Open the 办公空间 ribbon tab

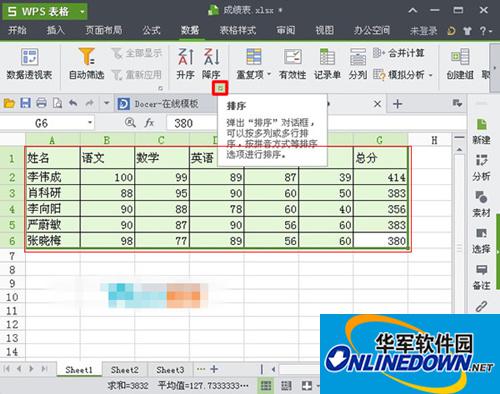[372, 30]
